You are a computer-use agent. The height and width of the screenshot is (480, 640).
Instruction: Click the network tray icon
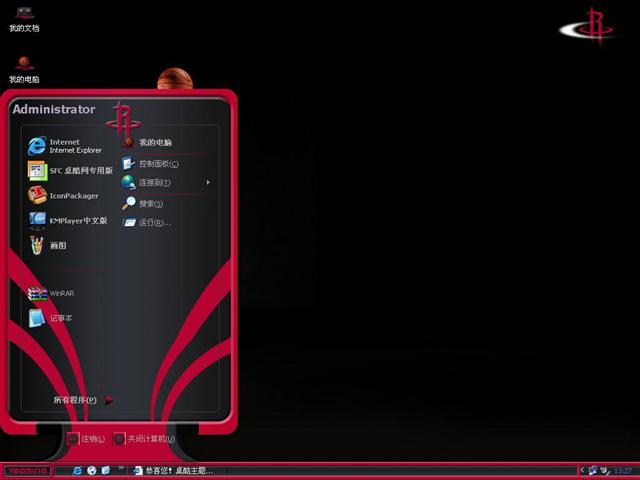click(x=593, y=471)
